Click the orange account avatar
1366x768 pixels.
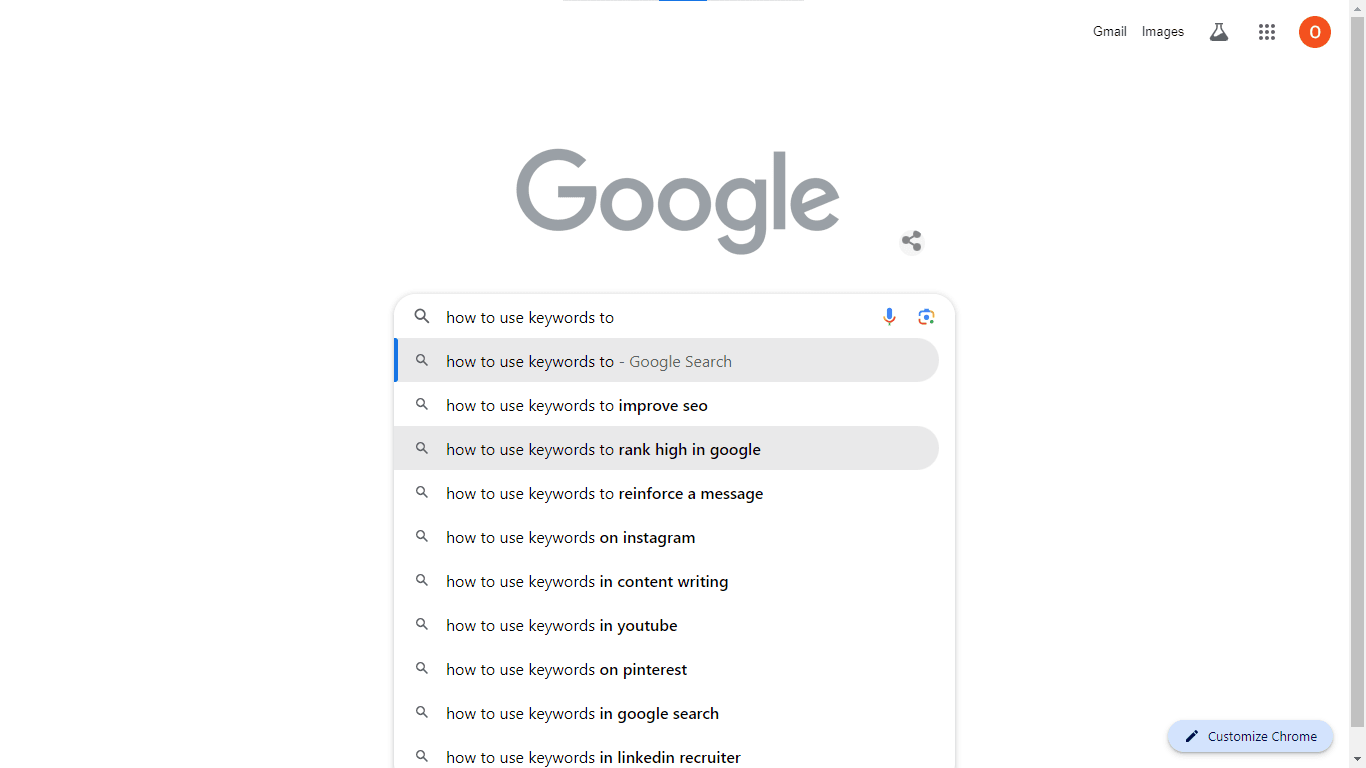(1314, 32)
